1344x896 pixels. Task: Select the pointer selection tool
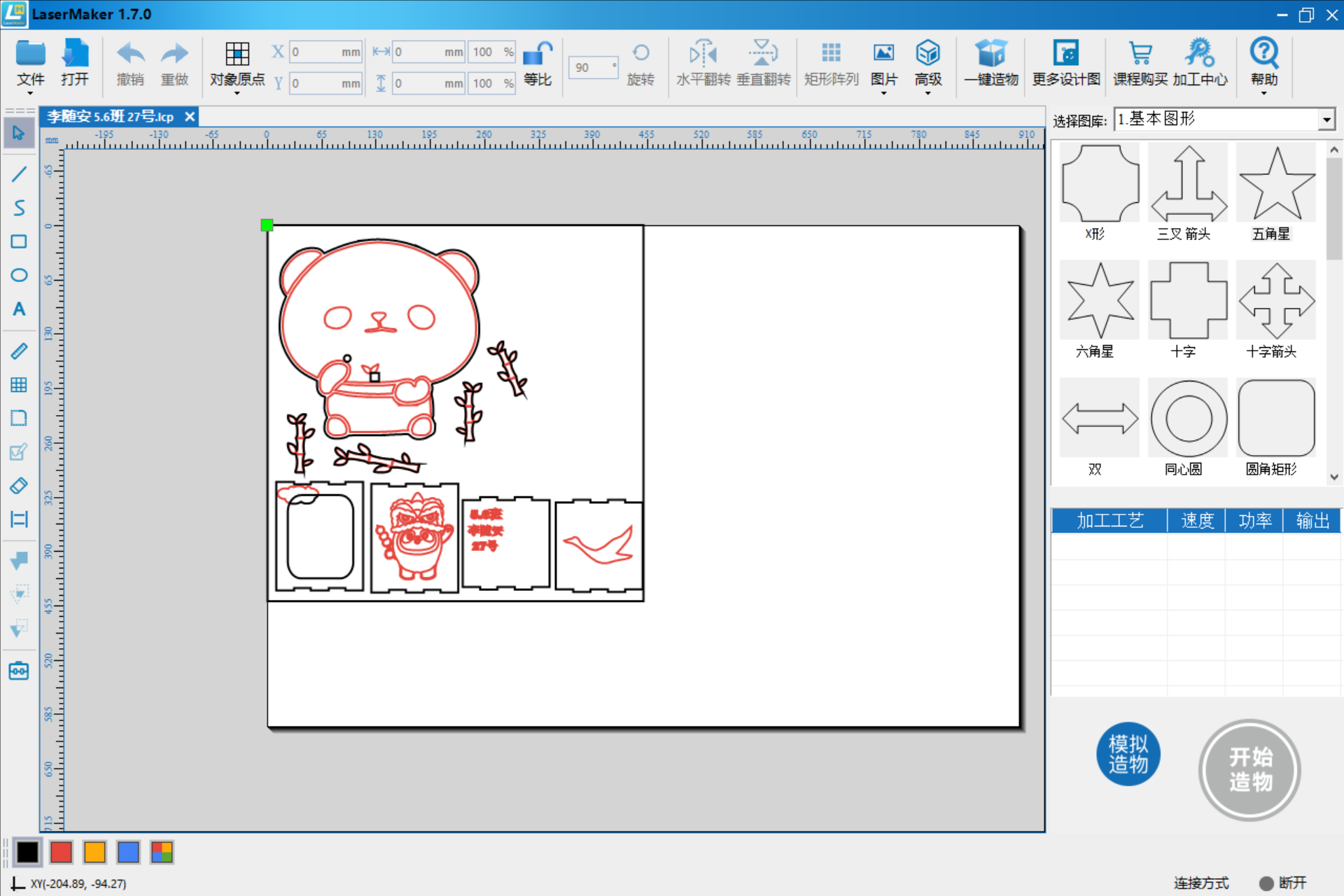coord(19,132)
